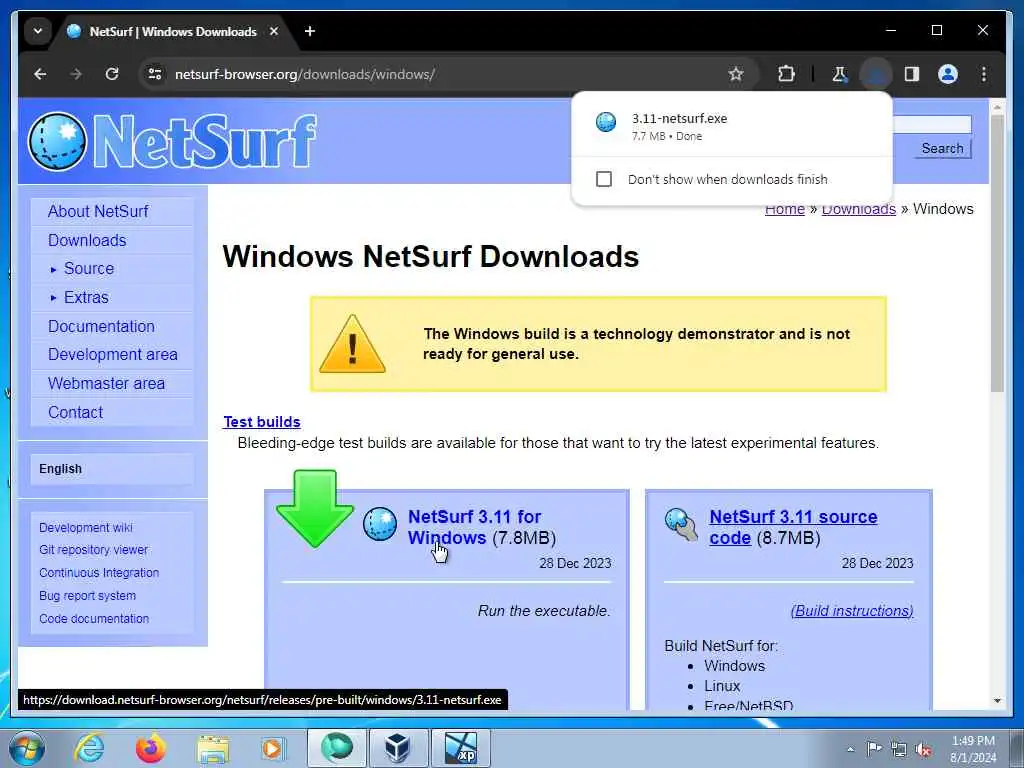Screen dimensions: 1024x768
Task: Open the Build instructions link
Action: [x=852, y=611]
